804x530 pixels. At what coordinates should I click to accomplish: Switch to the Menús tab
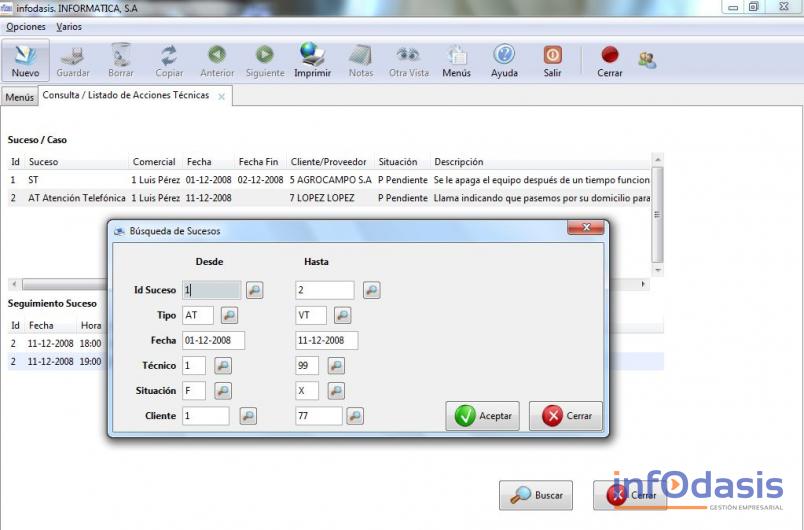tap(19, 97)
